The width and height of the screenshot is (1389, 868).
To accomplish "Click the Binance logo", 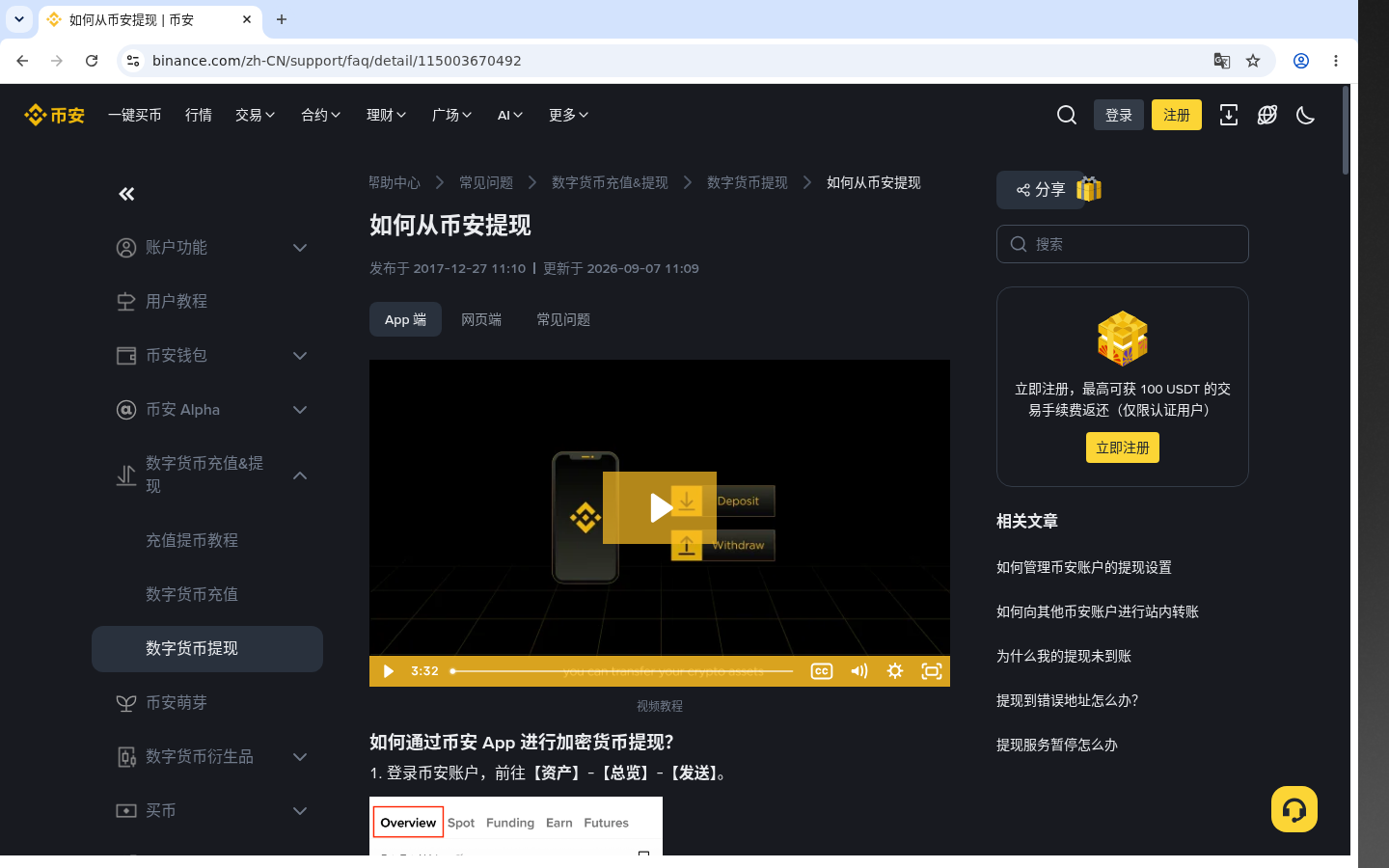I will [54, 115].
